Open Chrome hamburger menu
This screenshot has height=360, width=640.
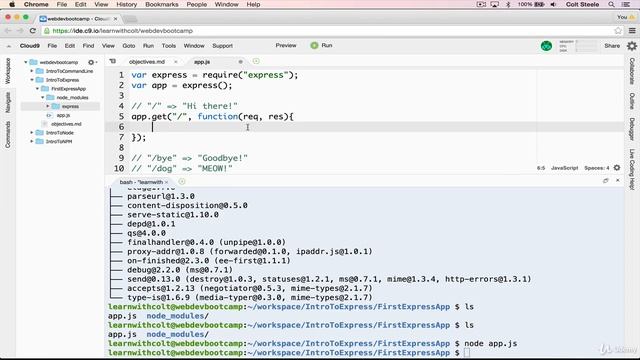tap(632, 31)
